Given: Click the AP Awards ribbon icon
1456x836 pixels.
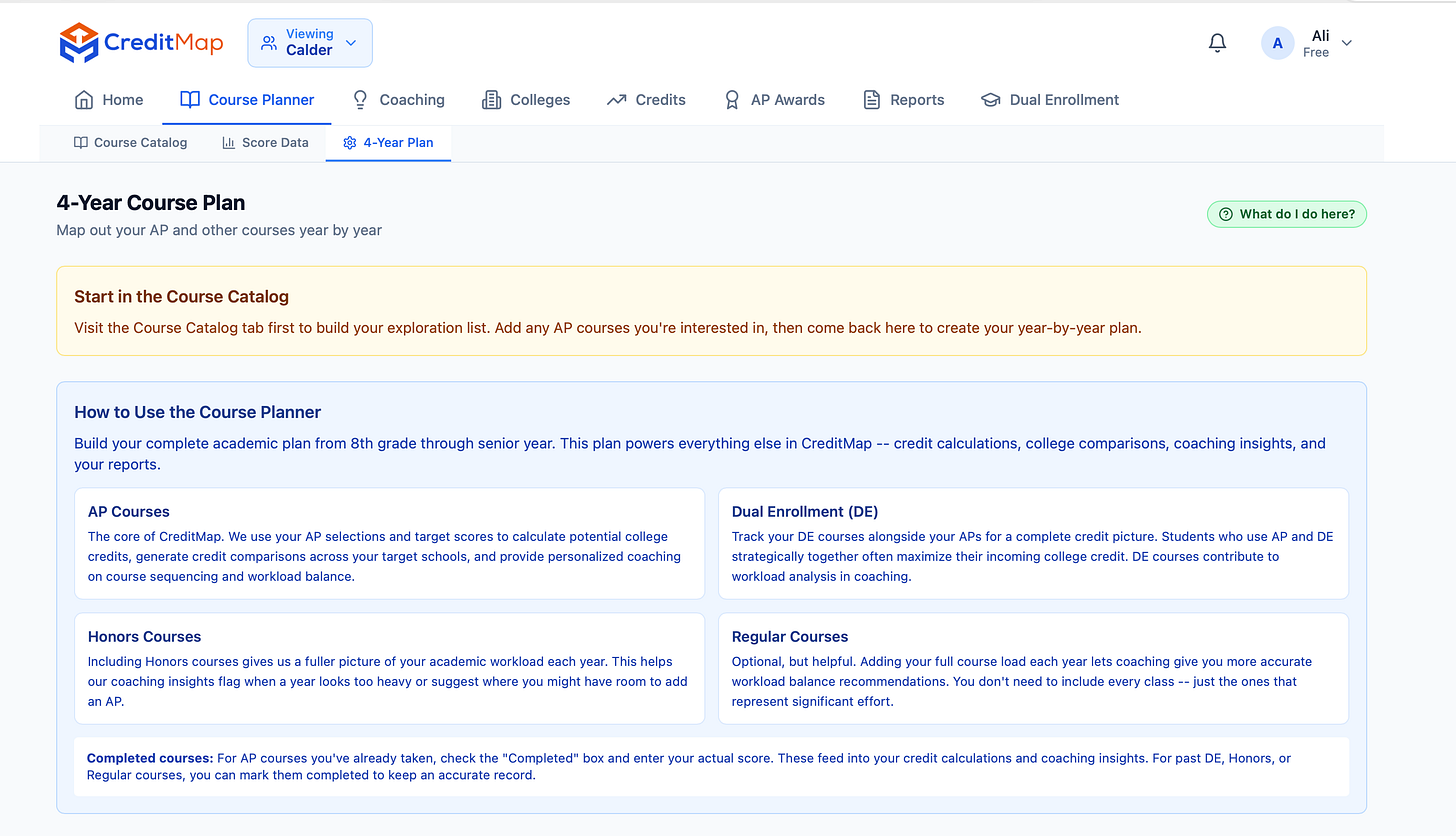Looking at the screenshot, I should click(732, 100).
